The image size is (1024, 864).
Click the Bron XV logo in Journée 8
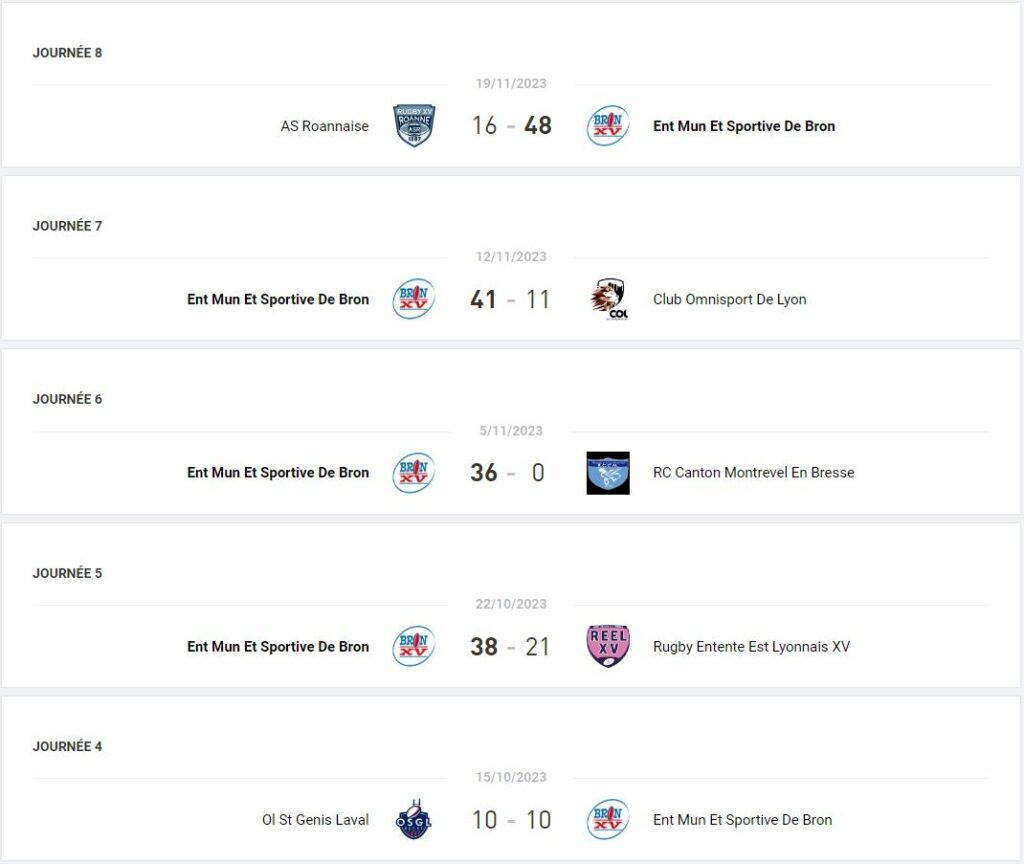608,125
